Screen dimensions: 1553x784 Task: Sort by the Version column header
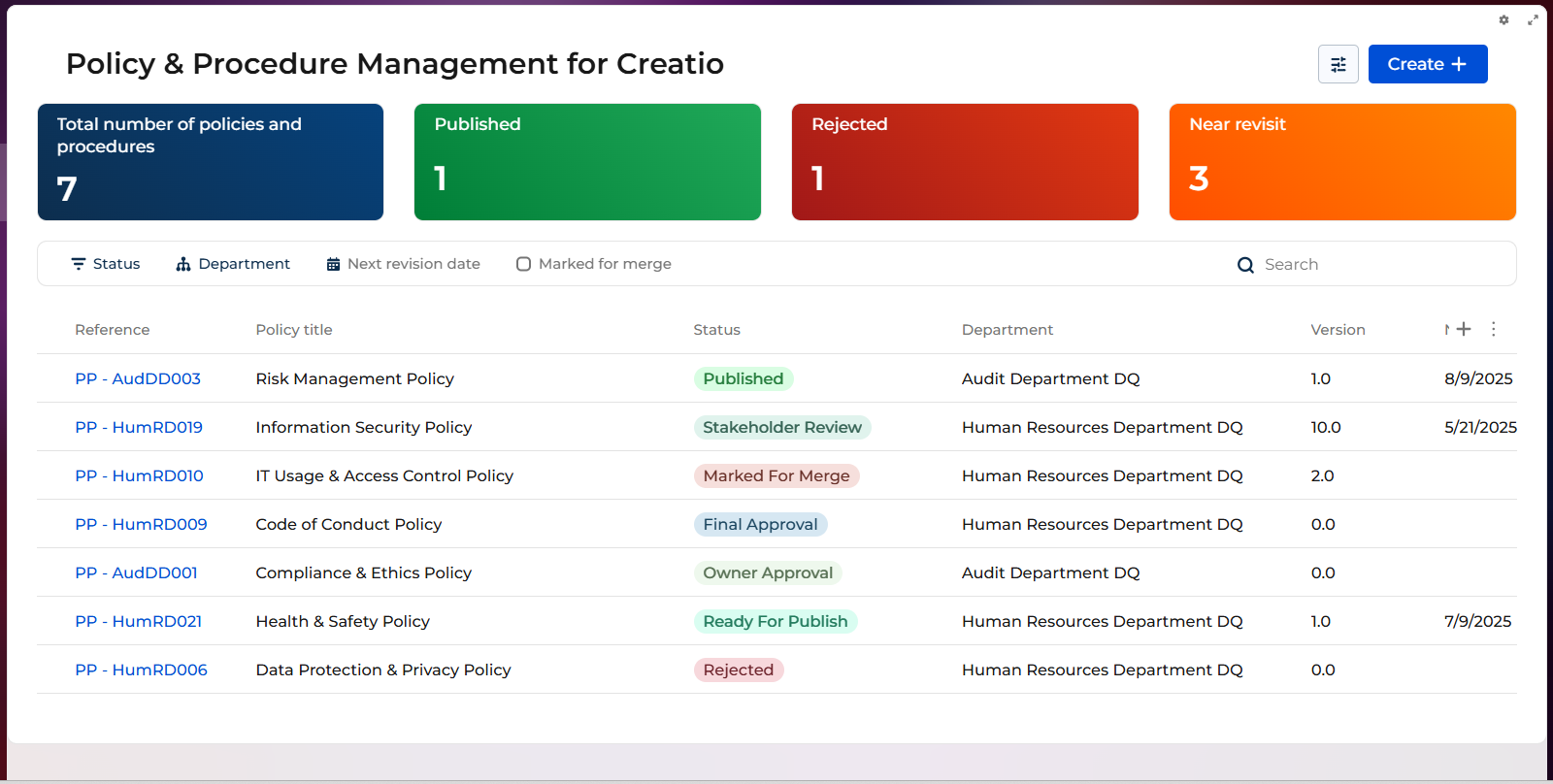tap(1337, 330)
